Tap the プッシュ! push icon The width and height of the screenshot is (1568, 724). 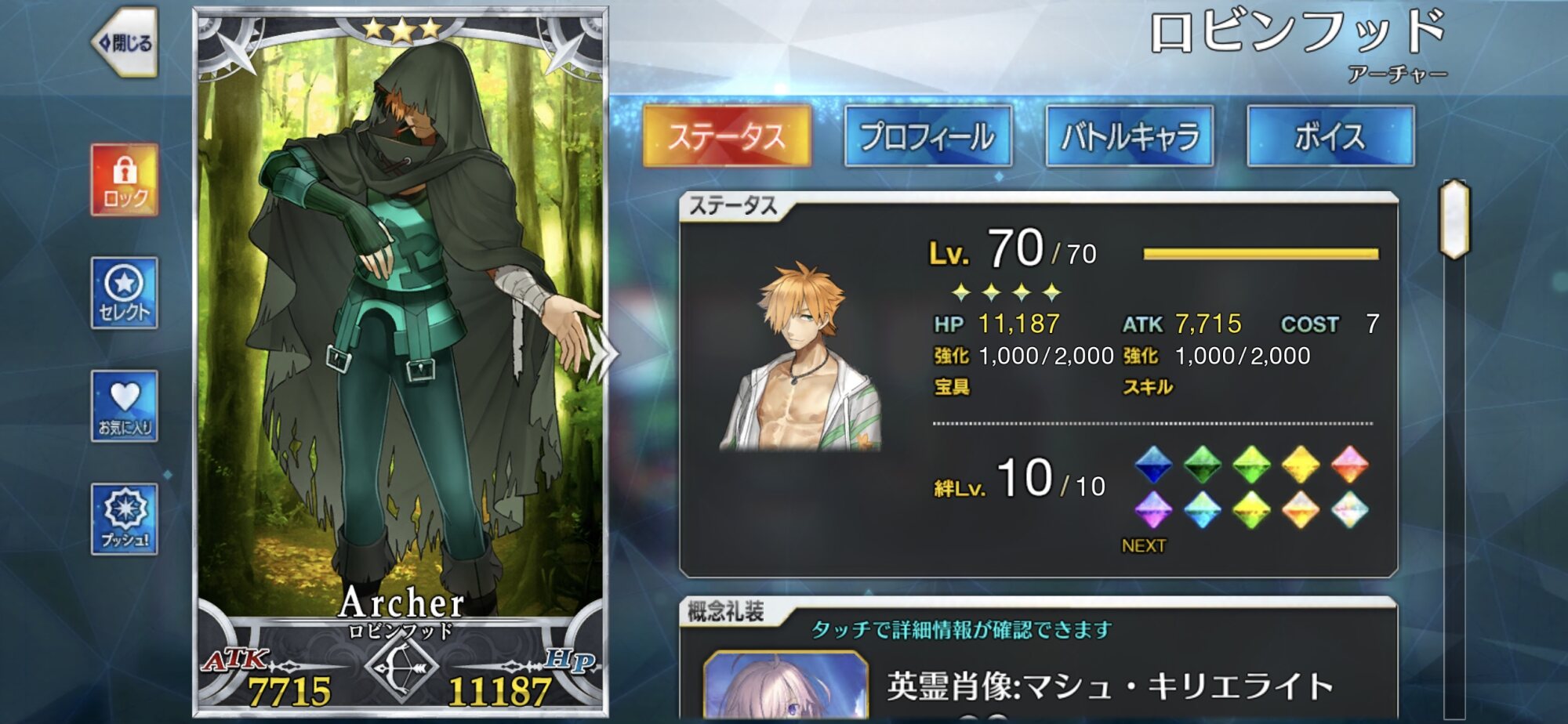(125, 519)
